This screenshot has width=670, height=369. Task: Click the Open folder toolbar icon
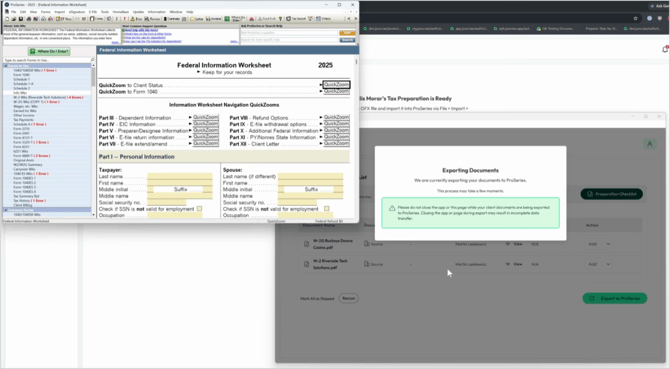click(x=14, y=19)
